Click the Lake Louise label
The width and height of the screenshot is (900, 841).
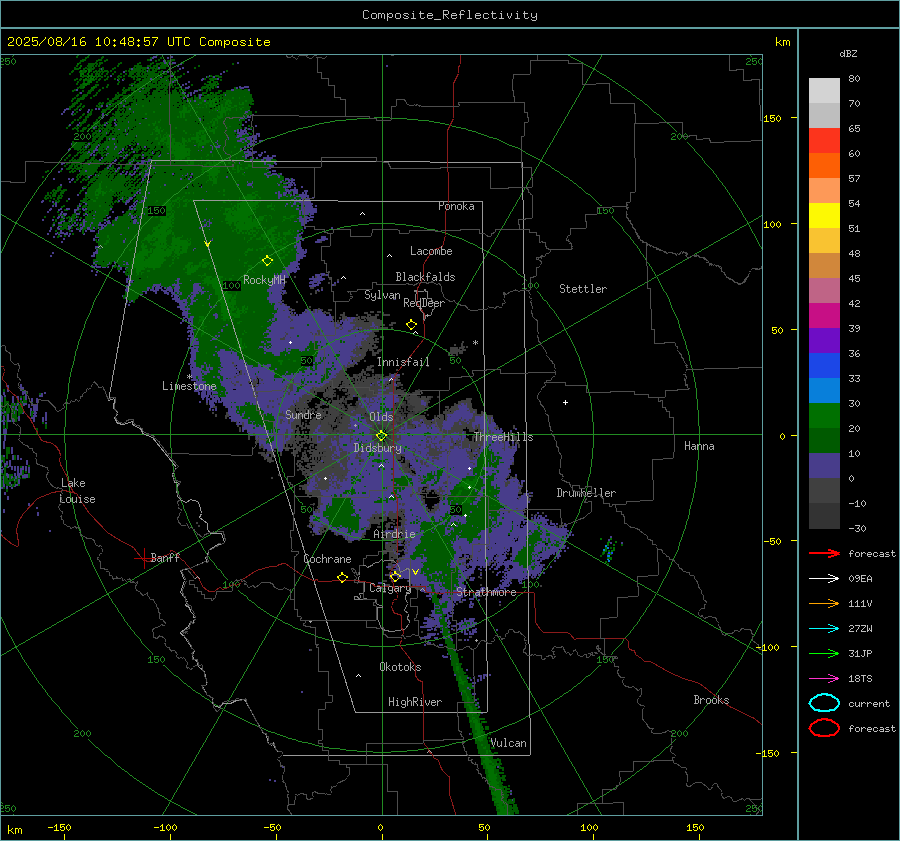pyautogui.click(x=77, y=491)
